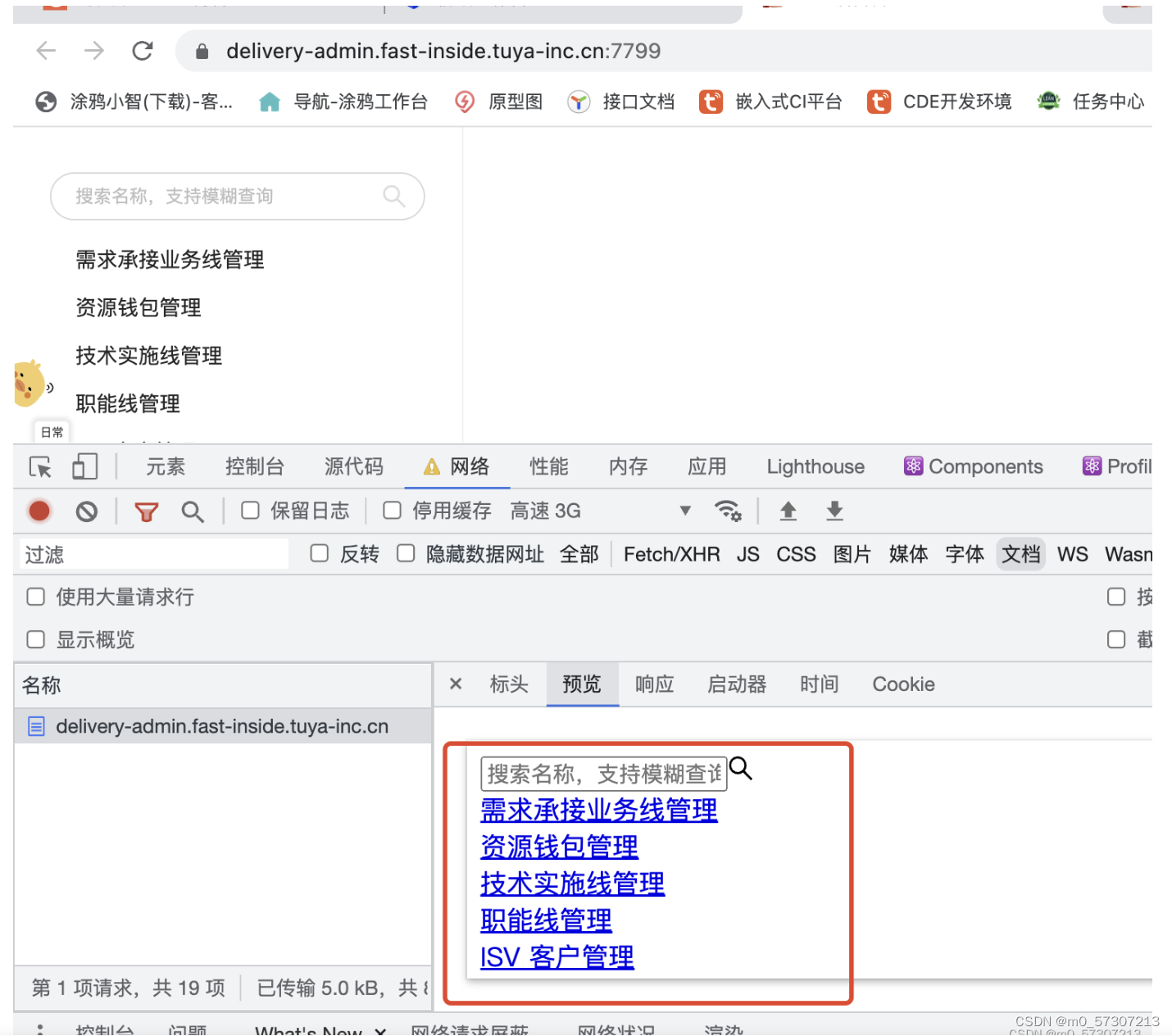Enable the 停用缓存 checkbox

tap(392, 511)
